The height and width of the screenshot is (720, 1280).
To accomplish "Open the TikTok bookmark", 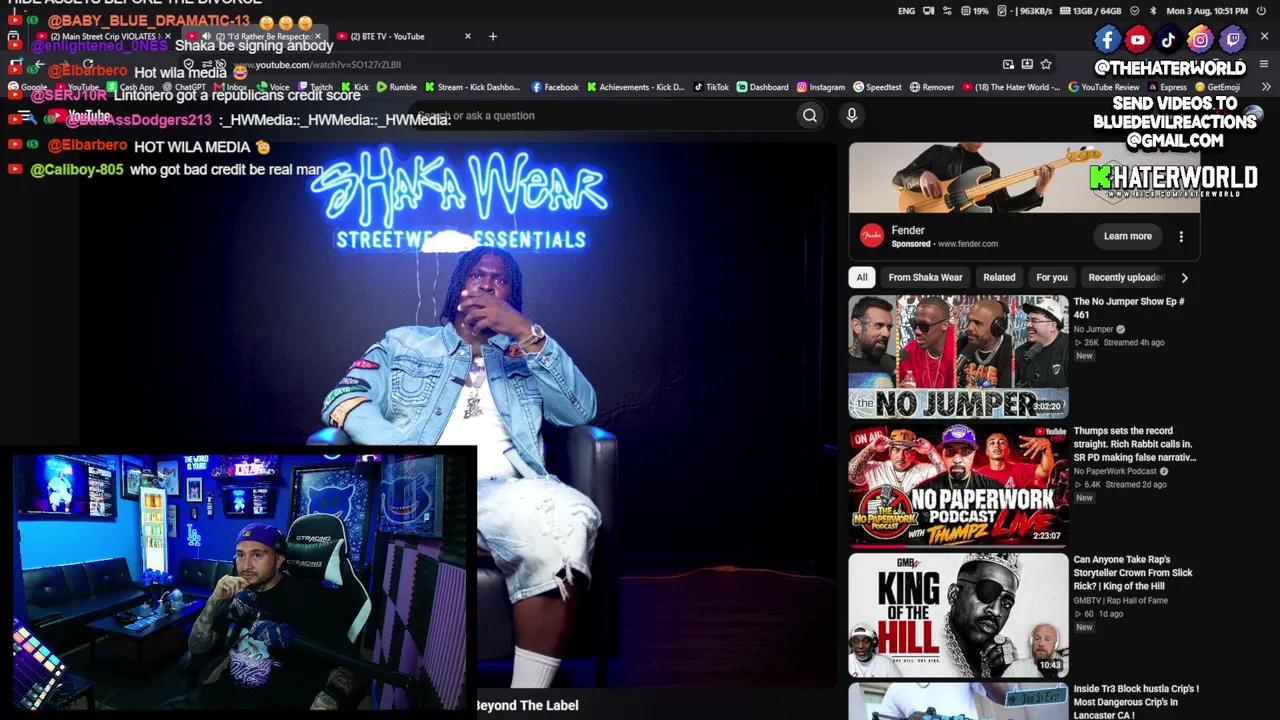I will pyautogui.click(x=711, y=87).
